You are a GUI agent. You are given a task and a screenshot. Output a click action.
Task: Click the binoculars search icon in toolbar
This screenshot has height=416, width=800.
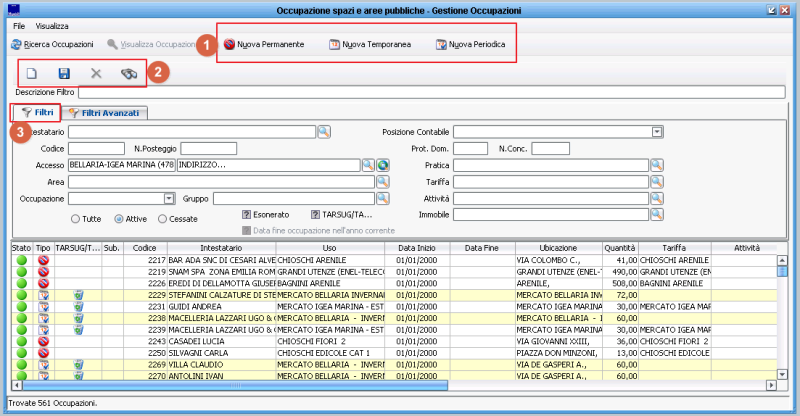[128, 73]
